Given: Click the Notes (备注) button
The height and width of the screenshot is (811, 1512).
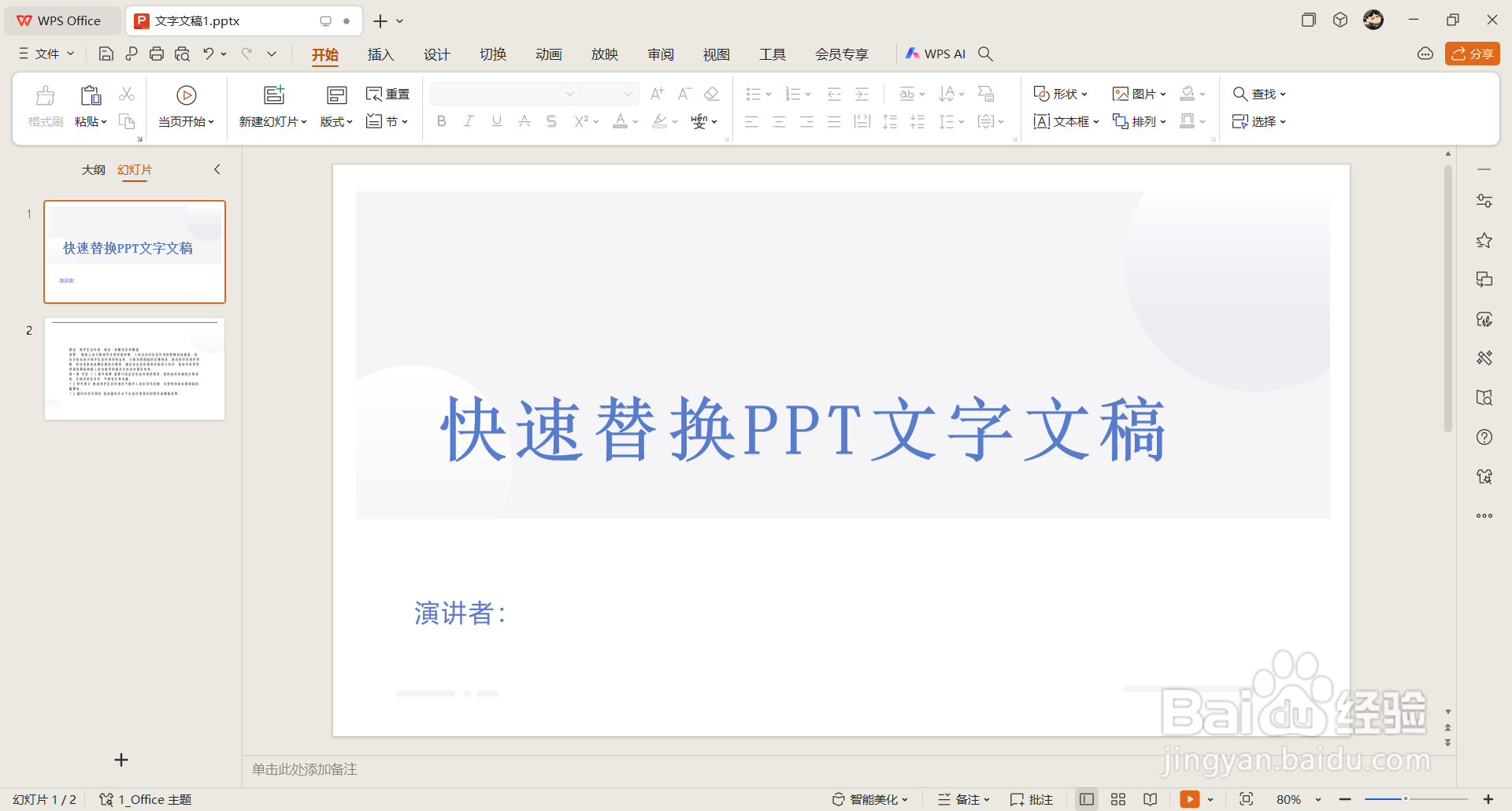Looking at the screenshot, I should (964, 799).
